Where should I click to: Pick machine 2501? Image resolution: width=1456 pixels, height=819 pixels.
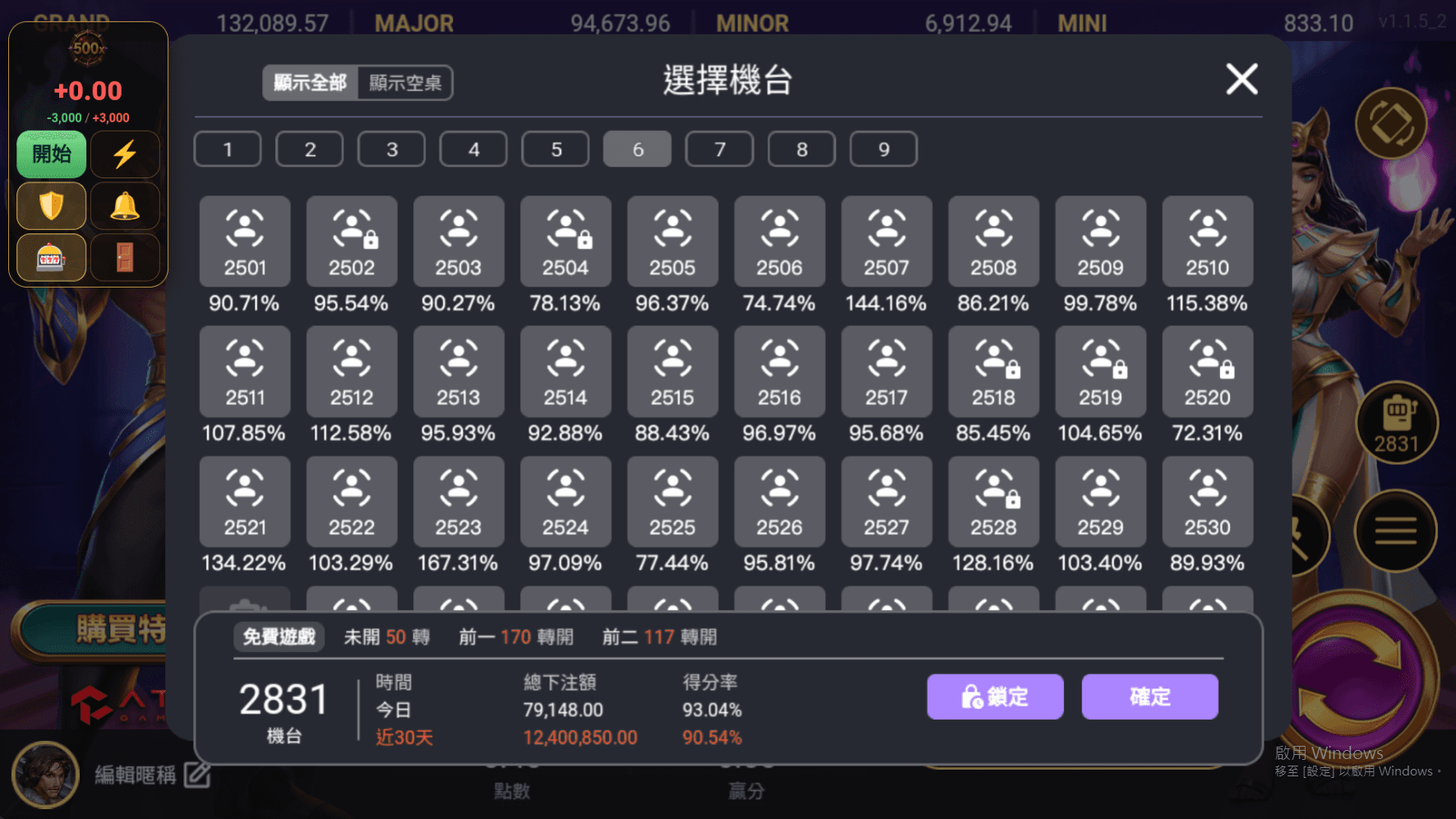pyautogui.click(x=245, y=241)
